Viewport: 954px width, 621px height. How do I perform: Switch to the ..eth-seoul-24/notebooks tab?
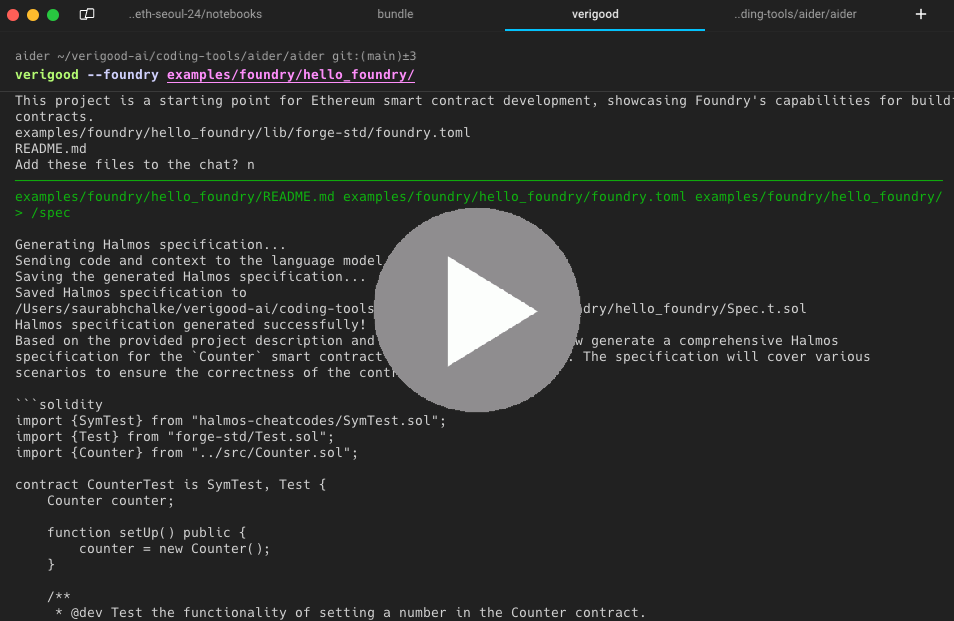tap(195, 14)
